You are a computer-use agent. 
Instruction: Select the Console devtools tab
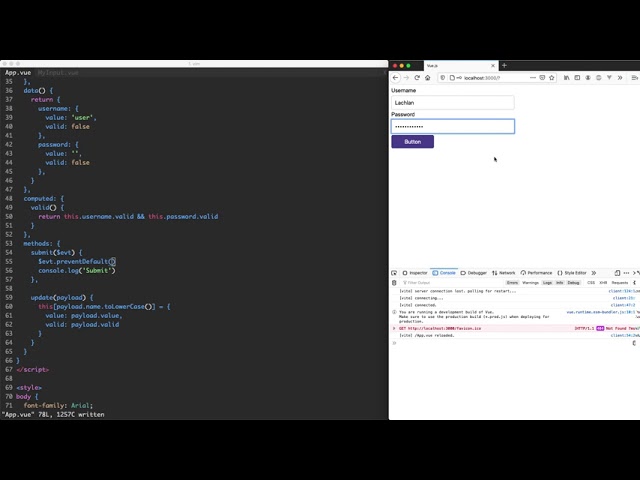tap(444, 273)
